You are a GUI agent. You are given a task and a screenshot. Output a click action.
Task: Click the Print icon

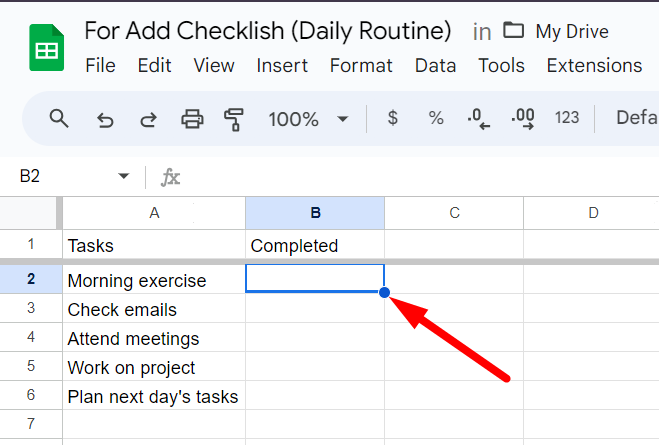pos(192,120)
